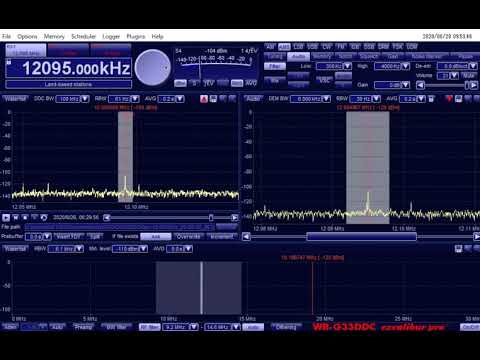The image size is (480, 360).
Task: Click the round tuning knob
Action: click(x=153, y=68)
